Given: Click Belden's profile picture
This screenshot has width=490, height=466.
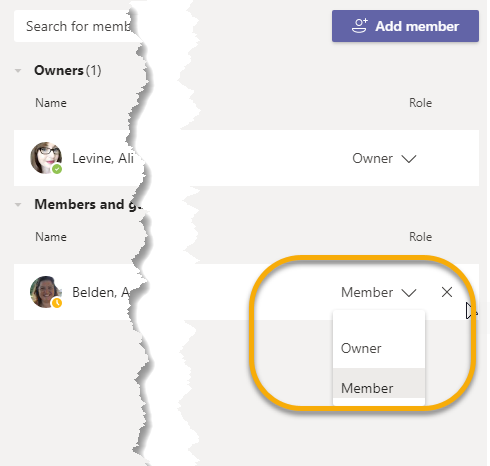Looking at the screenshot, I should [46, 292].
